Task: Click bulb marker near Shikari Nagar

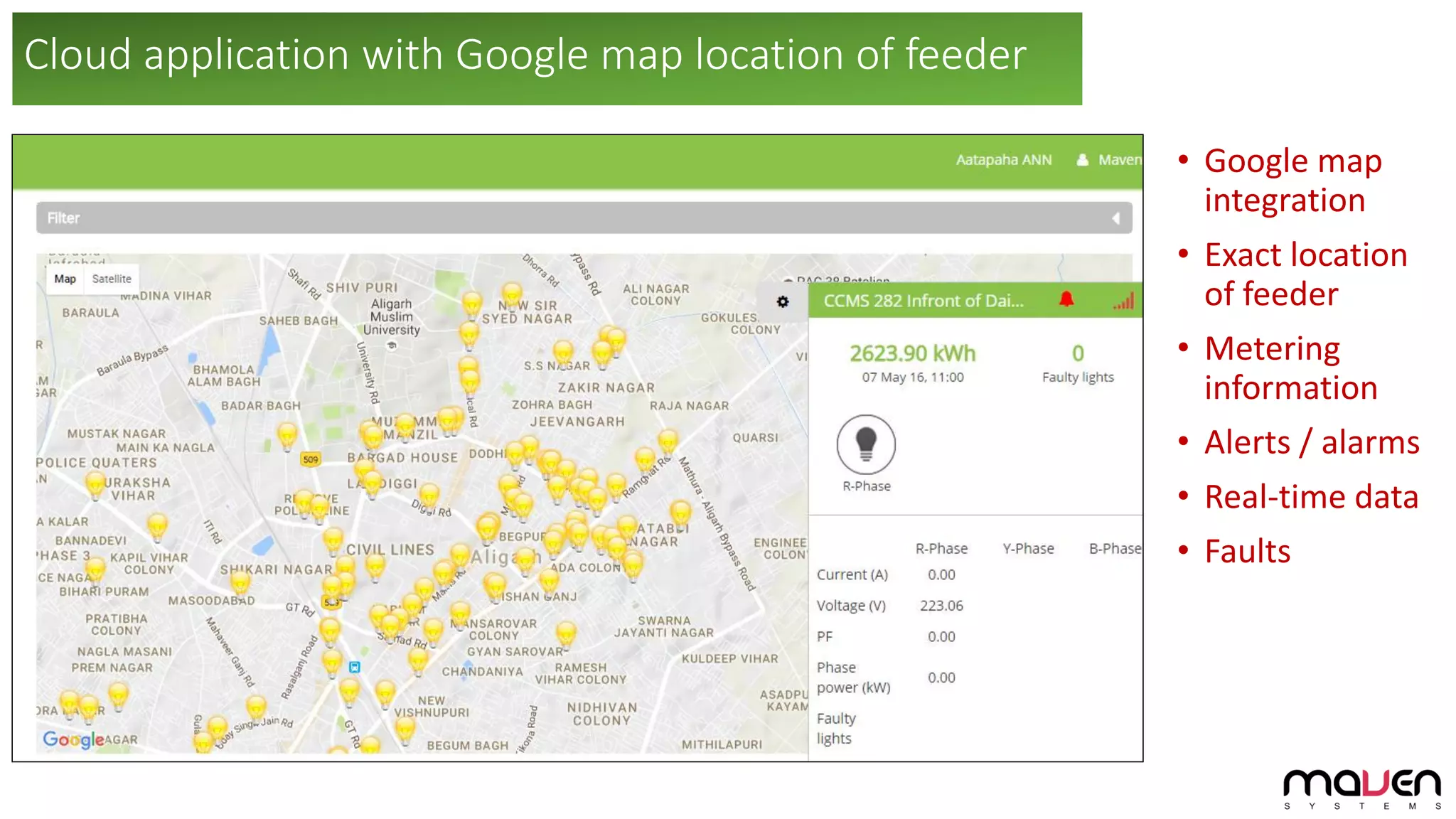Action: (241, 582)
